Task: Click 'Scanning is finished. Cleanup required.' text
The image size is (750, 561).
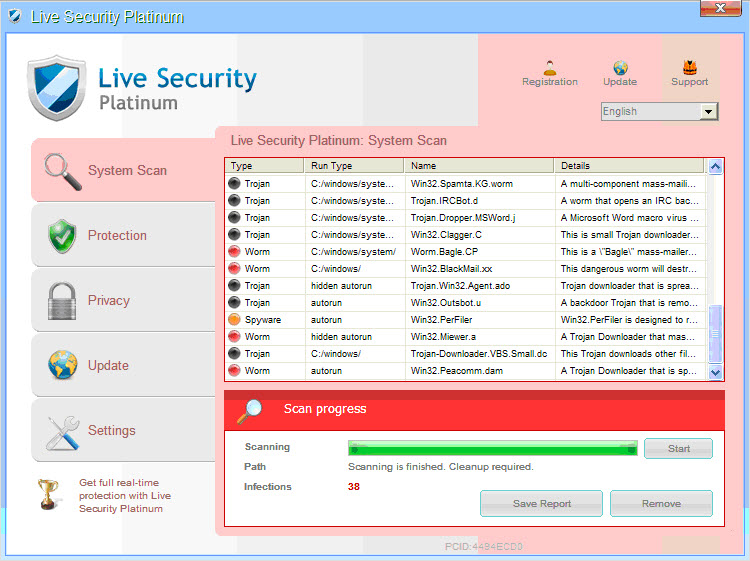Action: point(441,466)
